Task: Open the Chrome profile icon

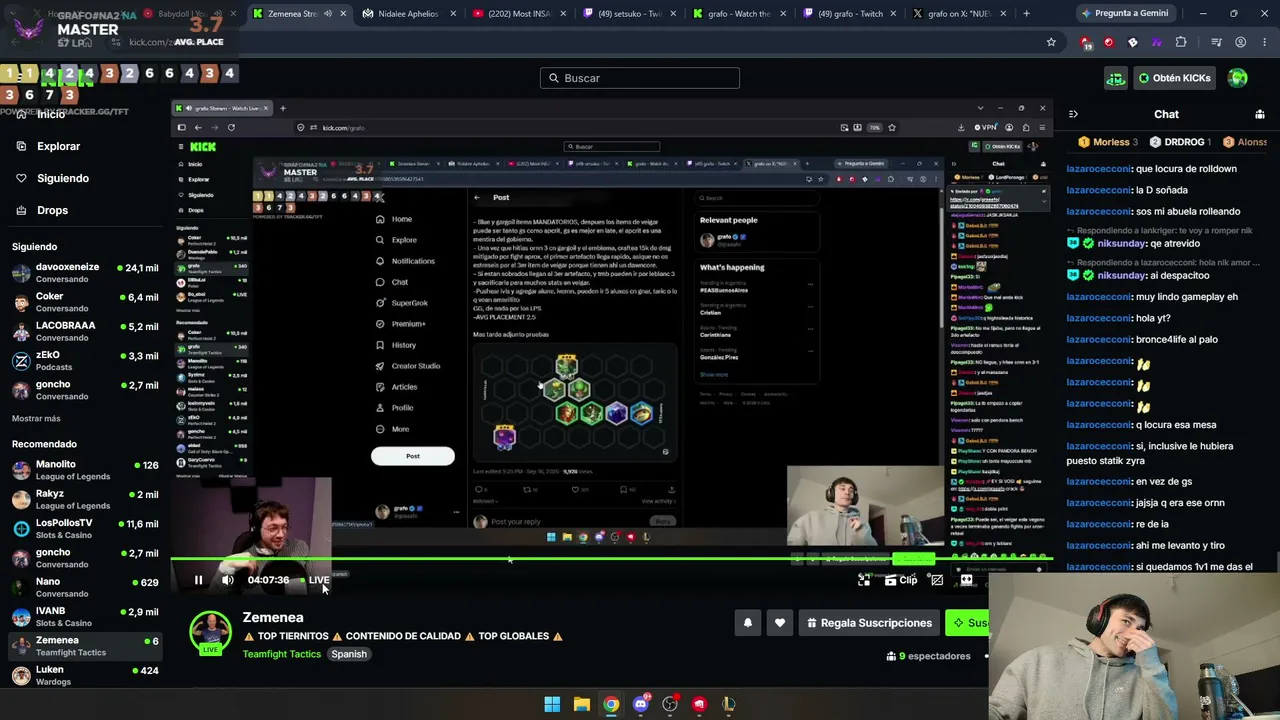Action: (1240, 42)
